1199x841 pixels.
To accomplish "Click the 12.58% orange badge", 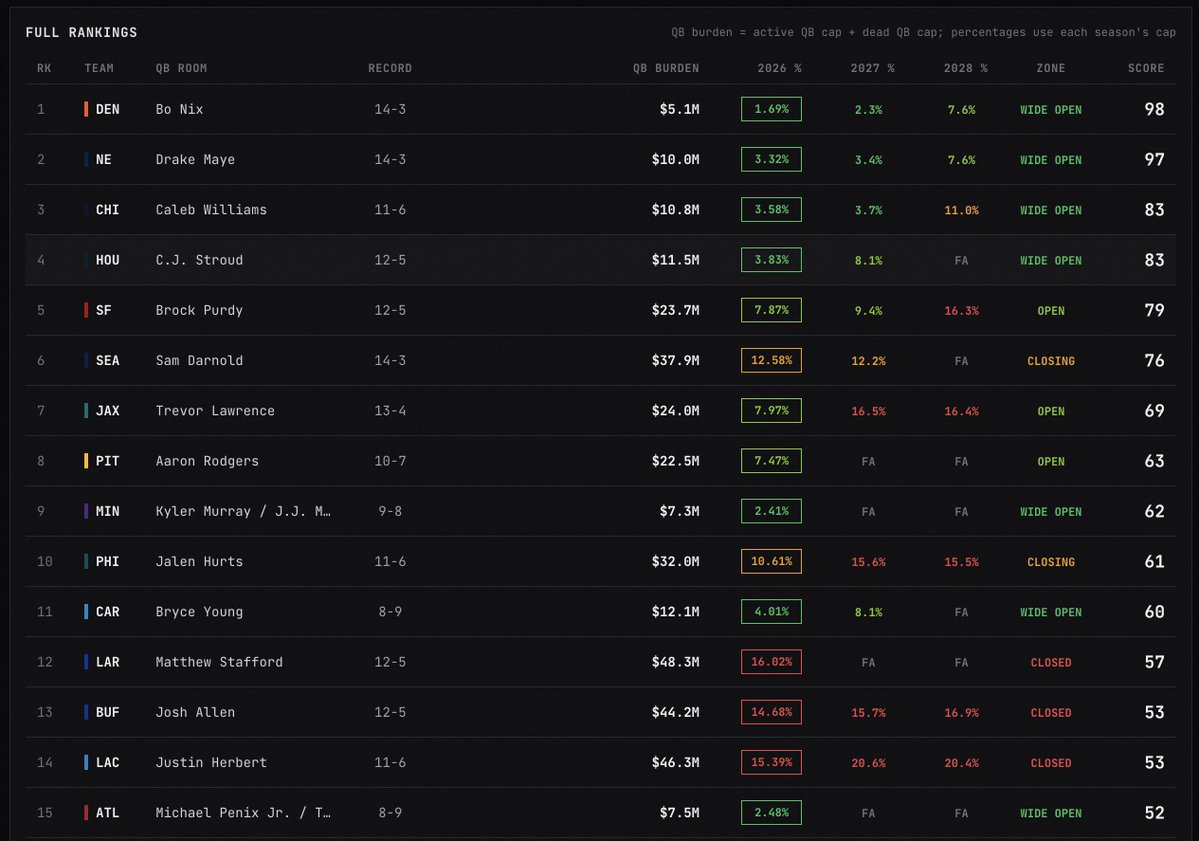I will click(771, 360).
